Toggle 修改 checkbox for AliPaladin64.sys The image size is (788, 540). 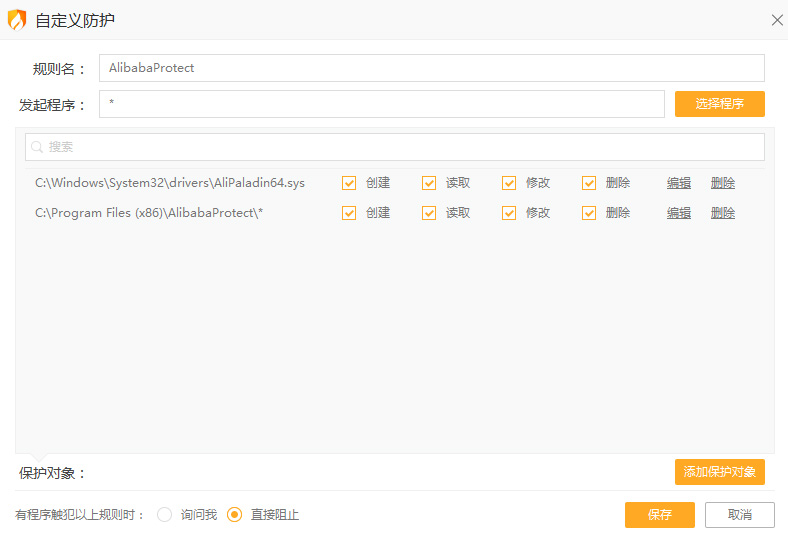[x=509, y=183]
